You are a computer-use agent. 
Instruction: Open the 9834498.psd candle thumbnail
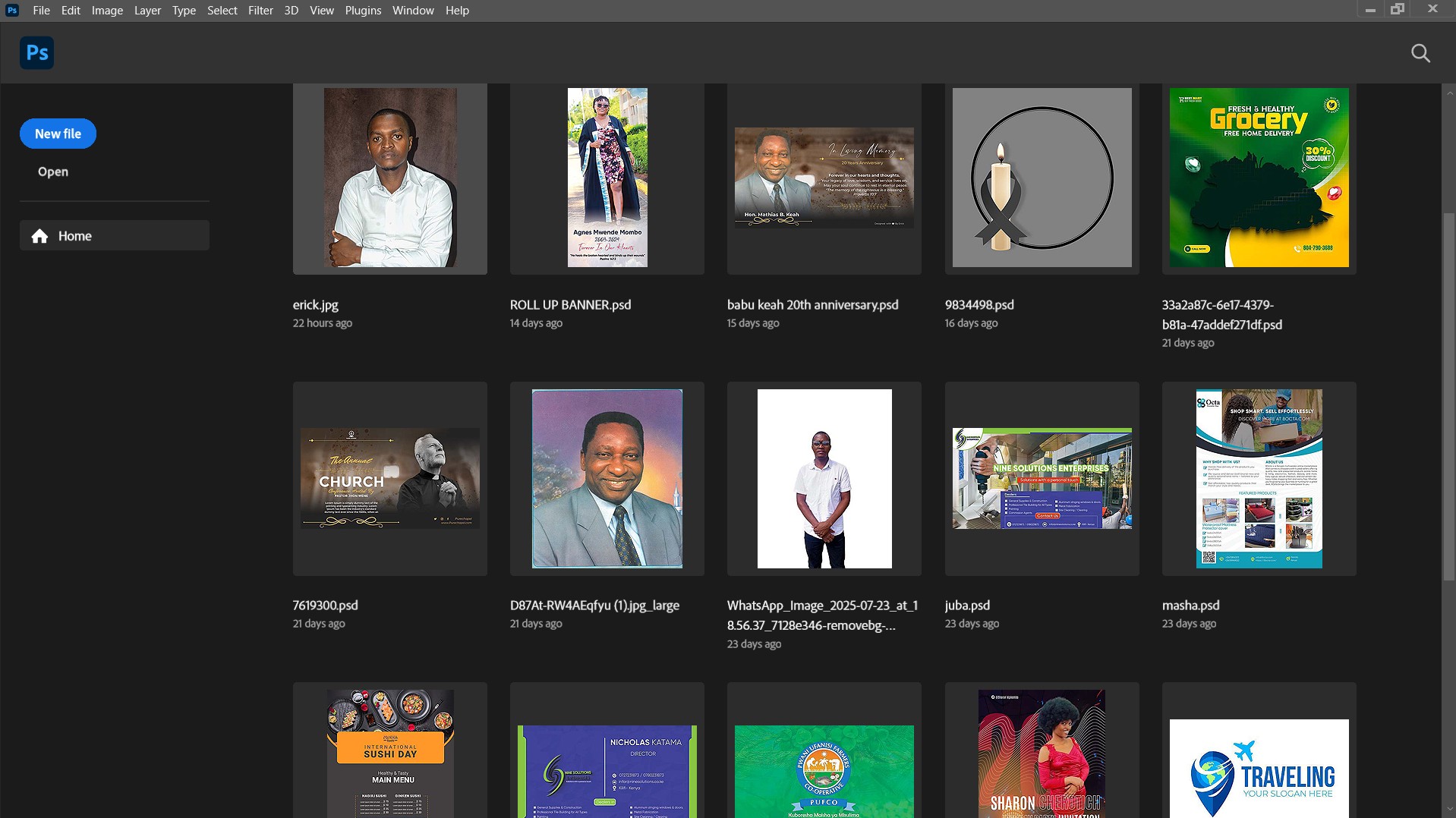coord(1042,178)
